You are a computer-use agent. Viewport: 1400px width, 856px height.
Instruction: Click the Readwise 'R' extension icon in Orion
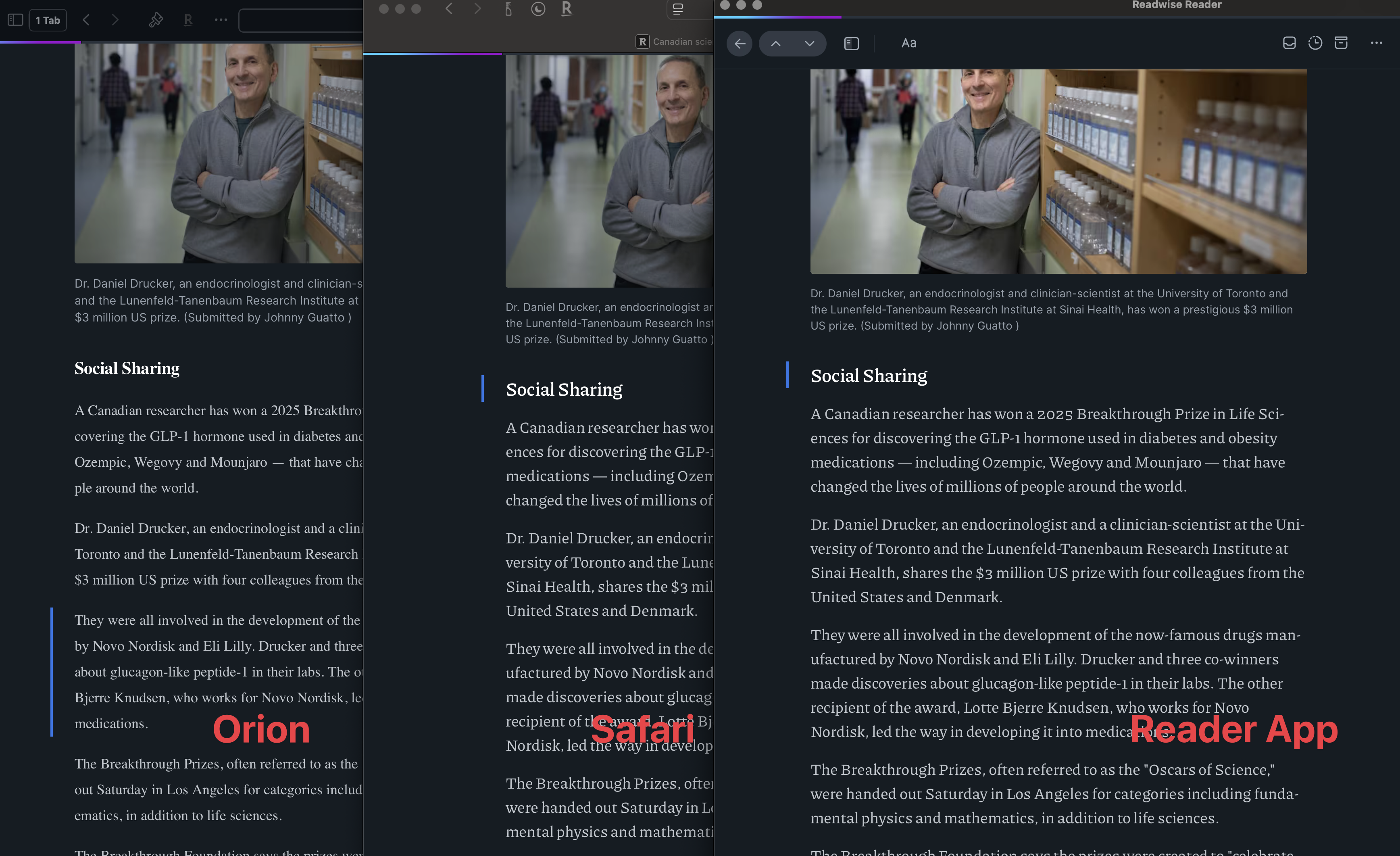click(x=188, y=20)
